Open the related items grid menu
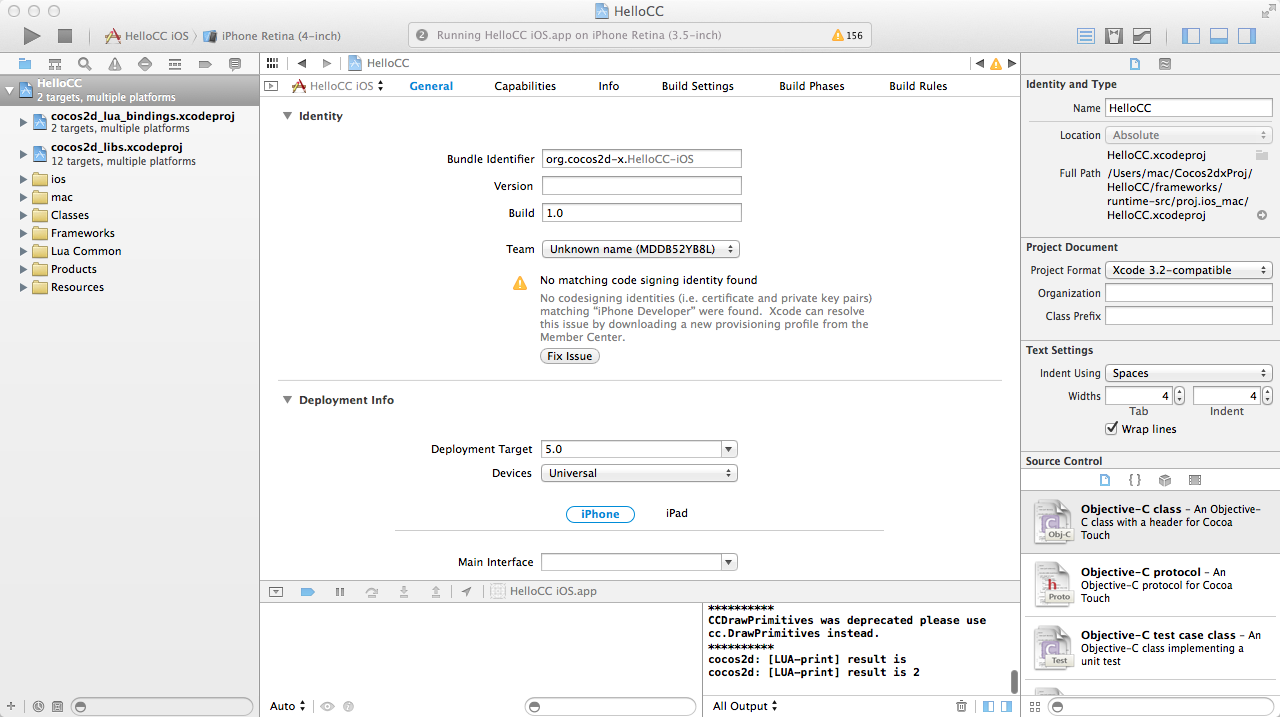 click(272, 63)
